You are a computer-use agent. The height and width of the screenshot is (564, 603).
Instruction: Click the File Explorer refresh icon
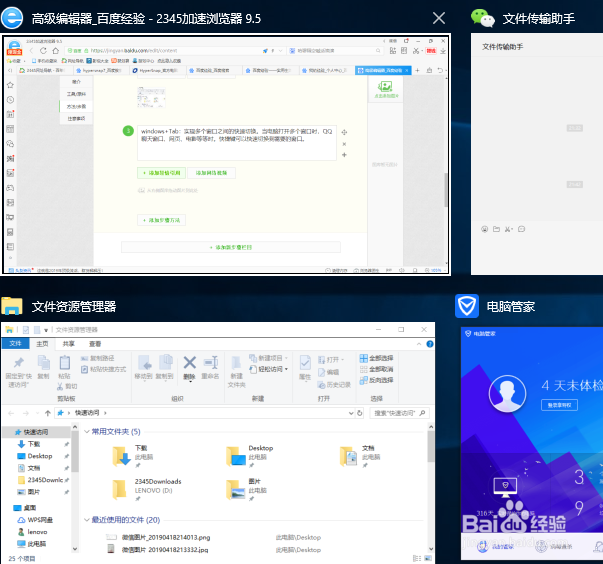360,413
